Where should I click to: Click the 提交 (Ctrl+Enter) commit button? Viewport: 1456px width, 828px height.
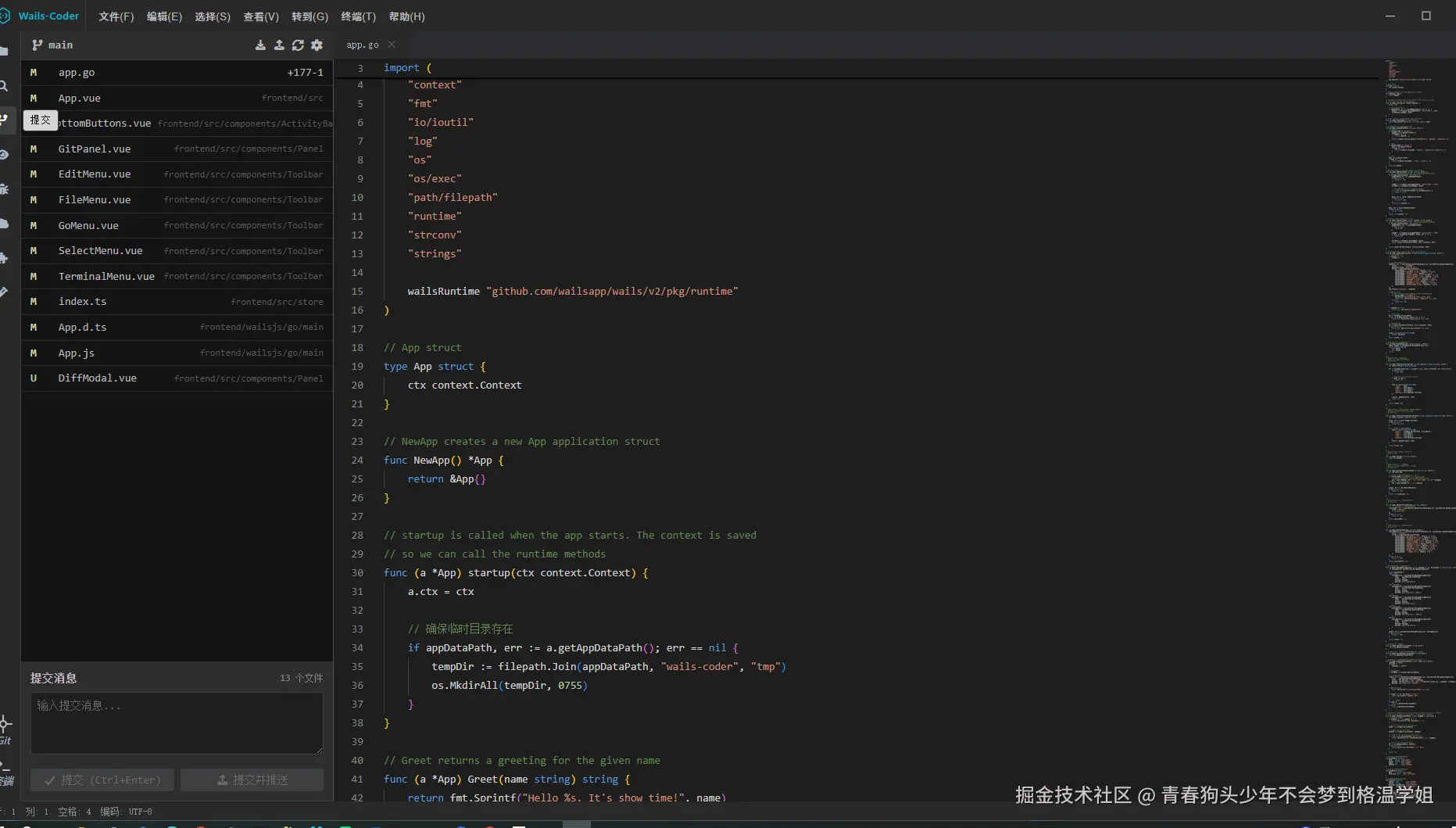pos(102,780)
